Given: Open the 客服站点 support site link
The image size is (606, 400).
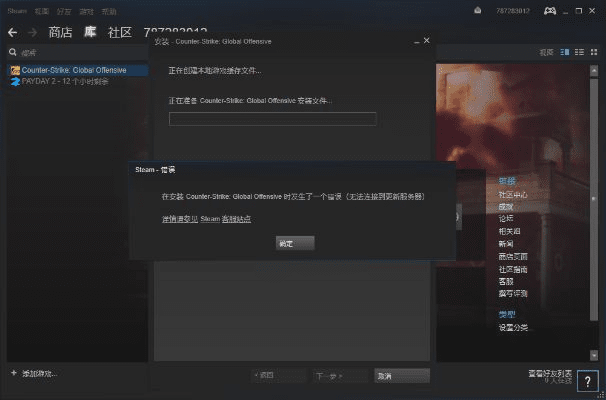Looking at the screenshot, I should click(236, 219).
